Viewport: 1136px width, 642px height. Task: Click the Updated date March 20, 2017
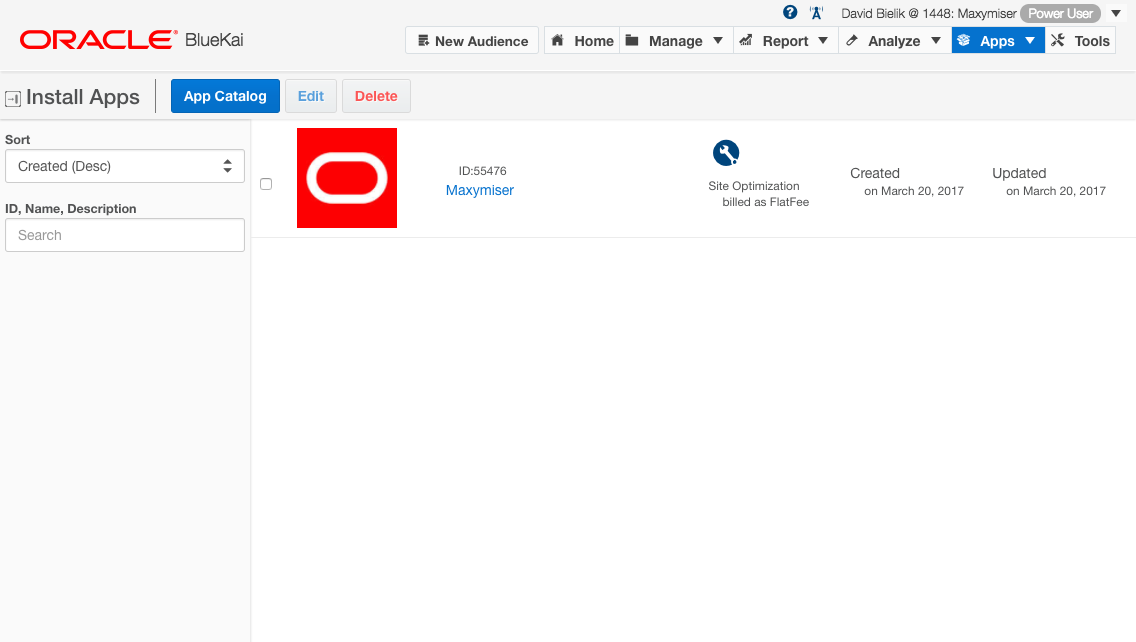coord(1056,191)
